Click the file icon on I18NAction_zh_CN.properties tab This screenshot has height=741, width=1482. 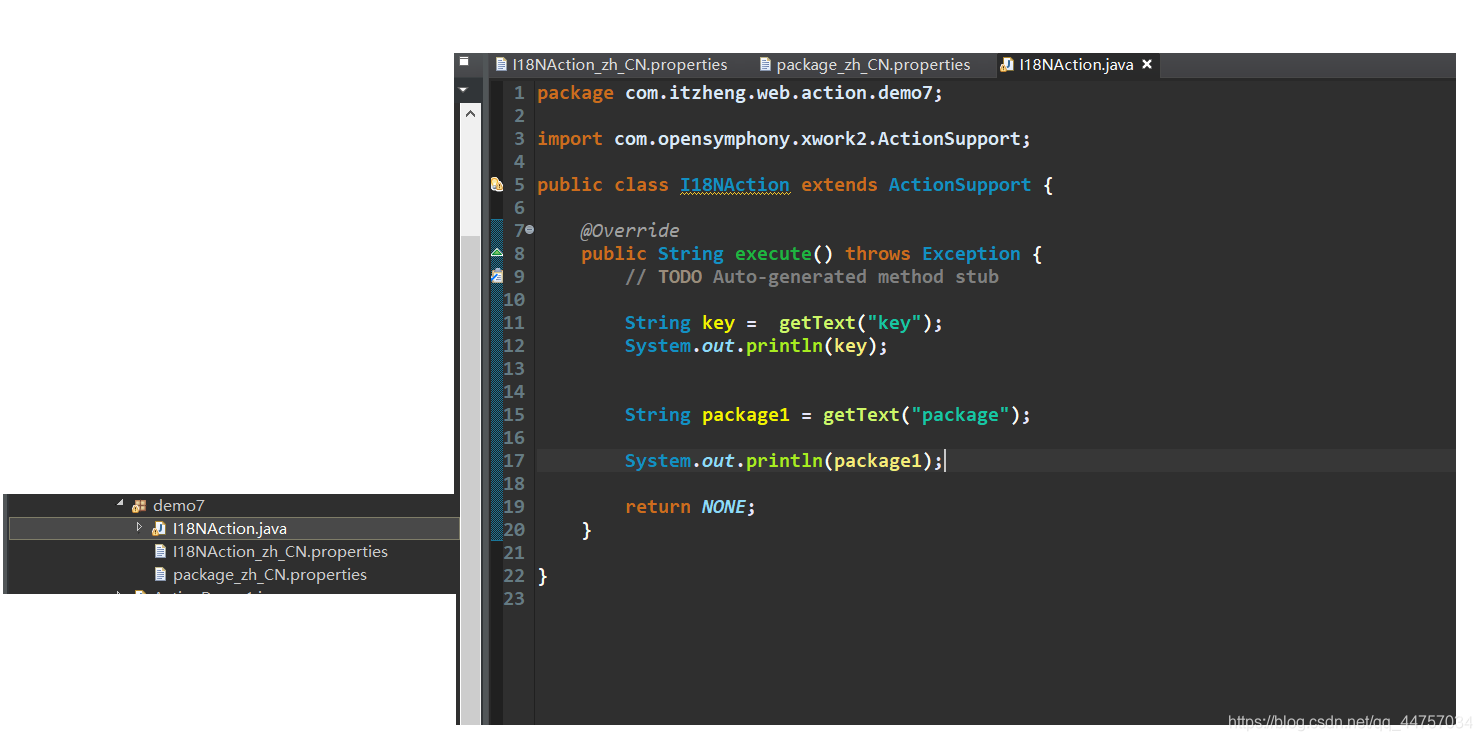tap(502, 64)
